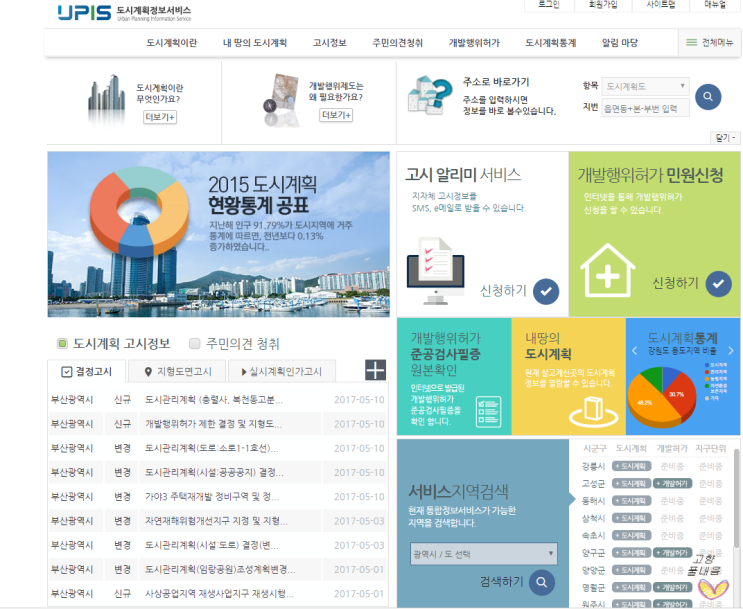Open notice 도시관리계획(임랑공원)조성계획변경...
The width and height of the screenshot is (743, 609).
point(220,569)
